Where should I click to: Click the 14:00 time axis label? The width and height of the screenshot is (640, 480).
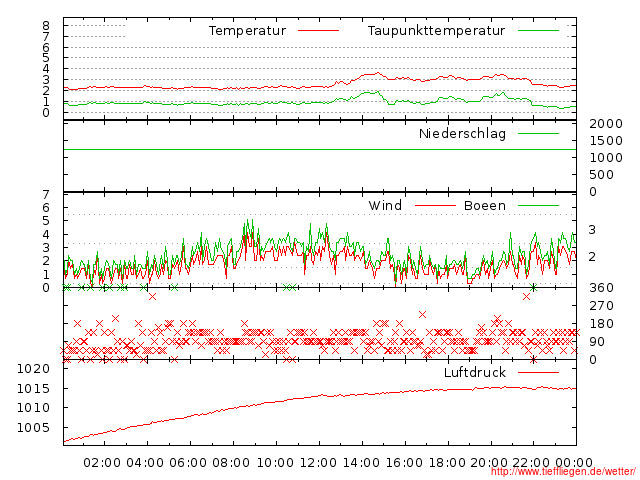click(361, 463)
